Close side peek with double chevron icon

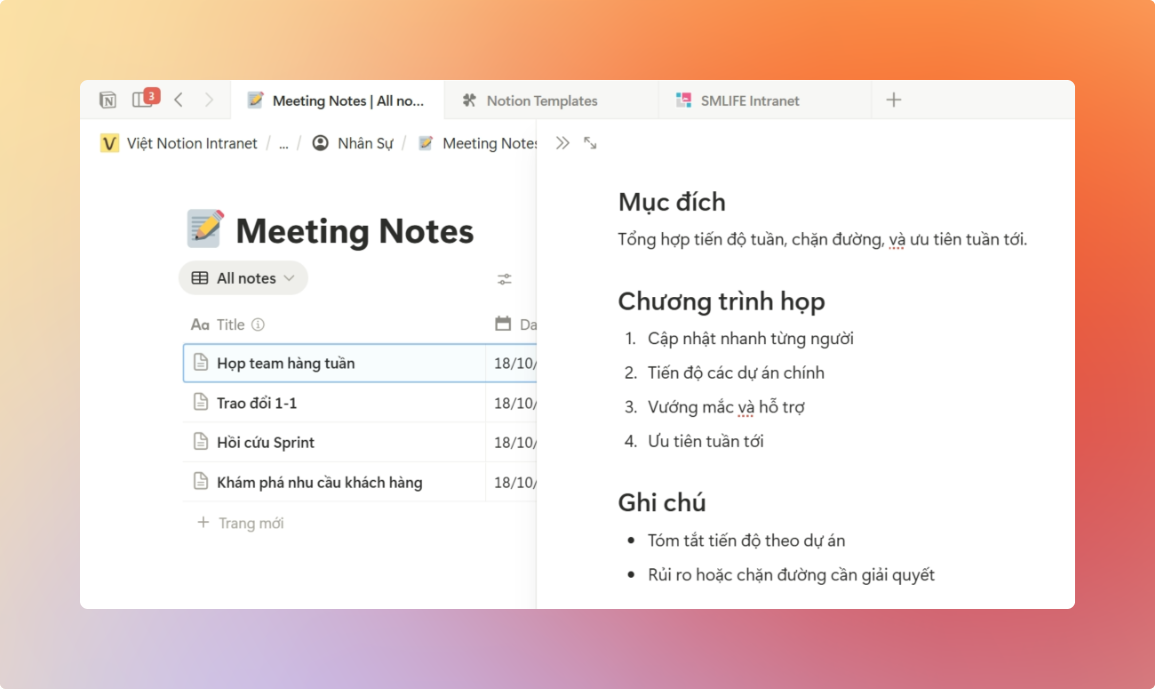coord(562,143)
